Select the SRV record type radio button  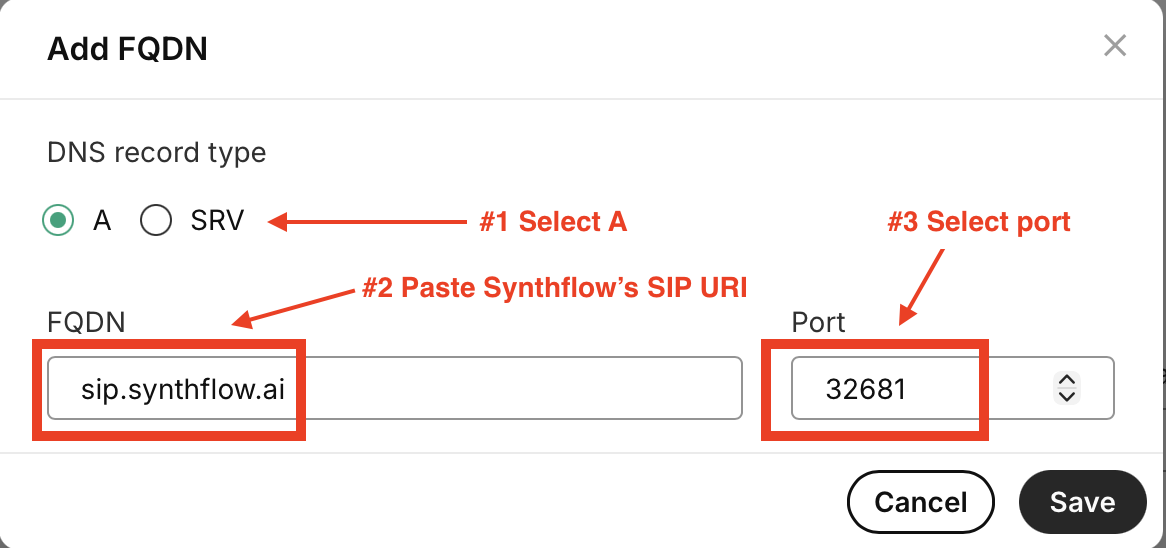pos(156,220)
